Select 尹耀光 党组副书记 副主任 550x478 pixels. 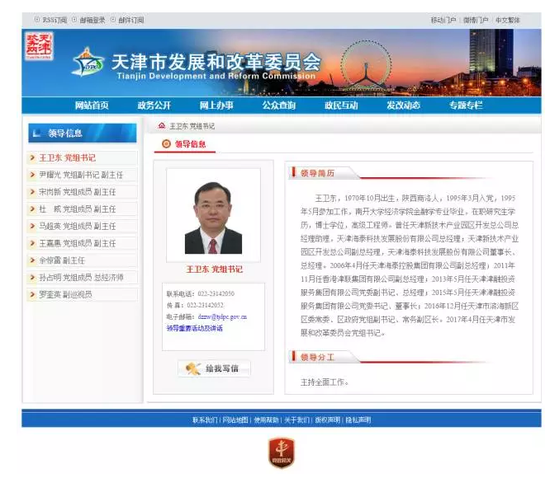click(82, 175)
